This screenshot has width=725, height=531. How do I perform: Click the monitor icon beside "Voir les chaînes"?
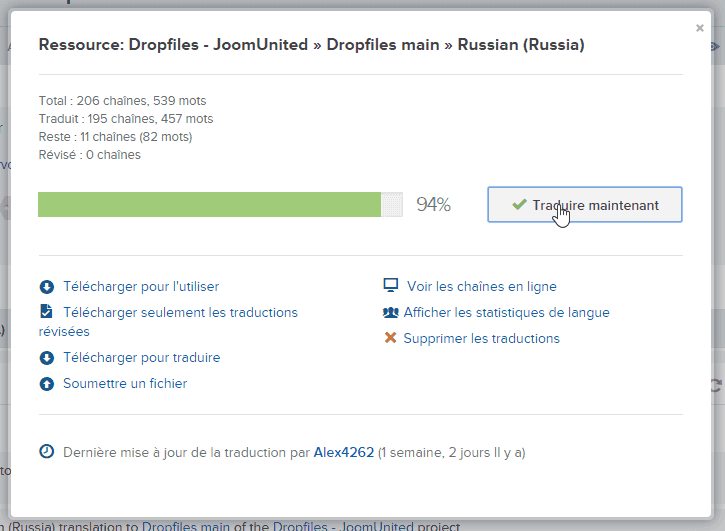click(391, 287)
